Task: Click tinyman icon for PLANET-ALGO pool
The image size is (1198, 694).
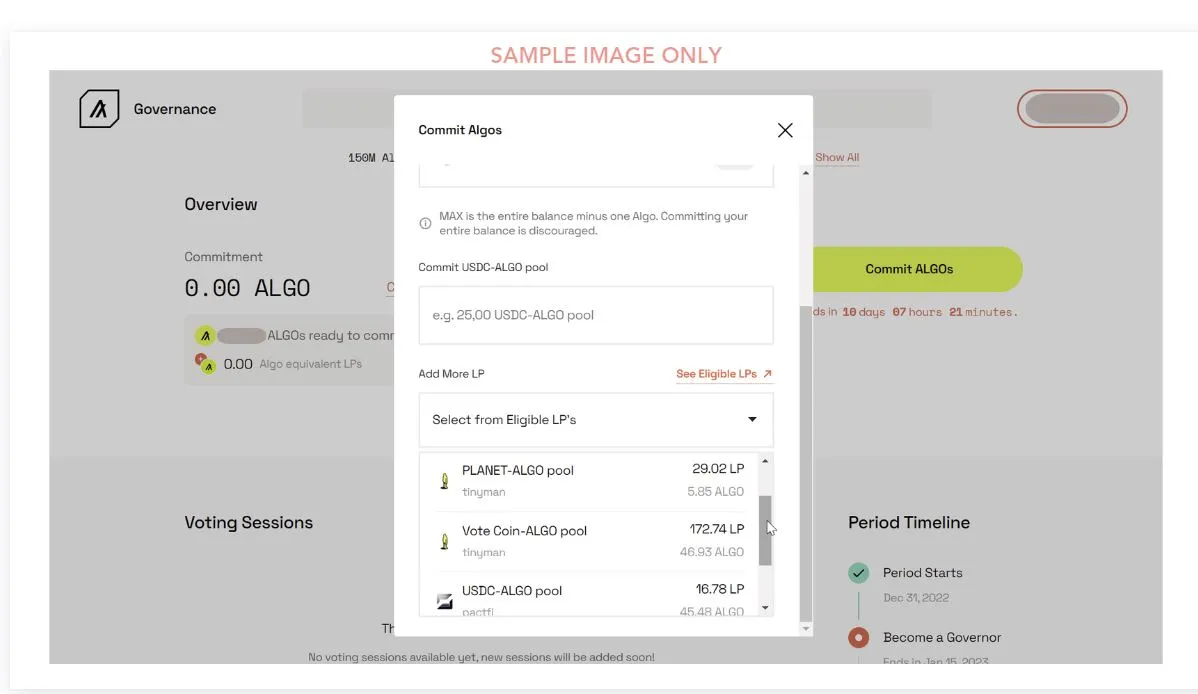Action: tap(444, 481)
